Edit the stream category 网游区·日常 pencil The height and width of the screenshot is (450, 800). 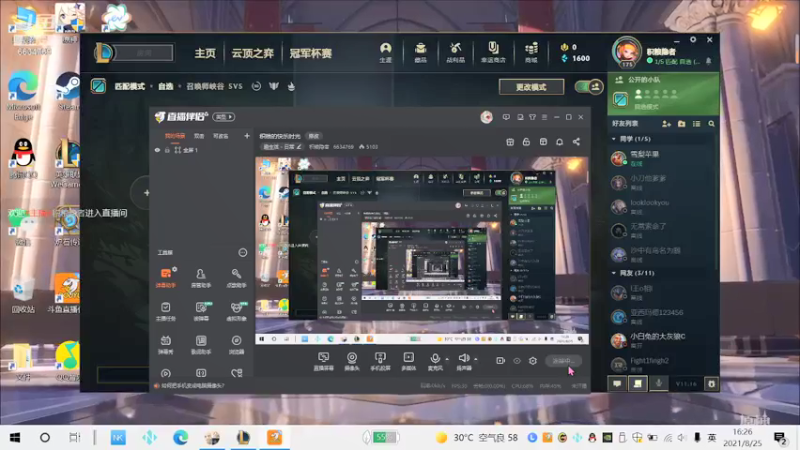click(299, 147)
